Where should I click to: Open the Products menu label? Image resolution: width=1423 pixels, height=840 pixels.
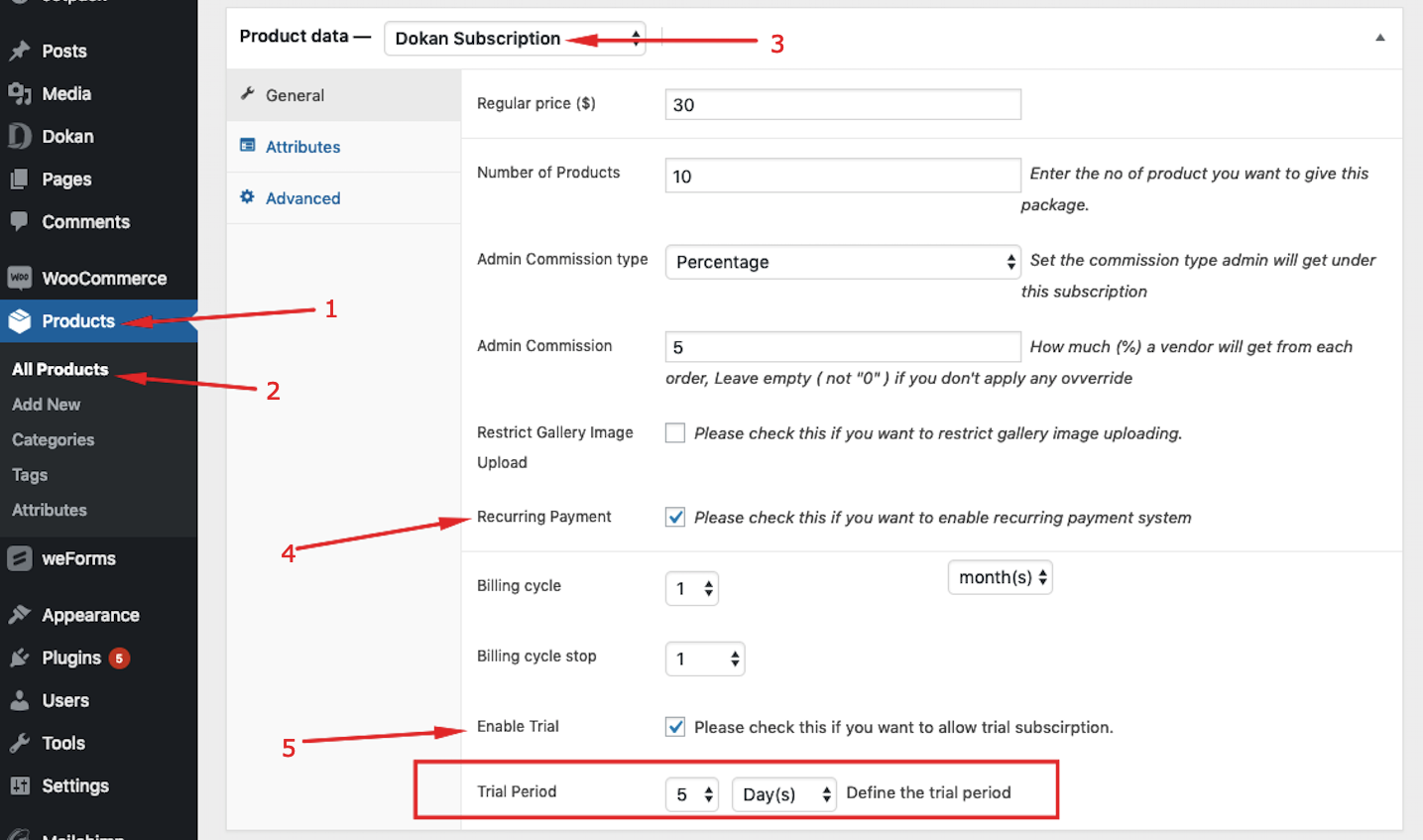point(78,321)
